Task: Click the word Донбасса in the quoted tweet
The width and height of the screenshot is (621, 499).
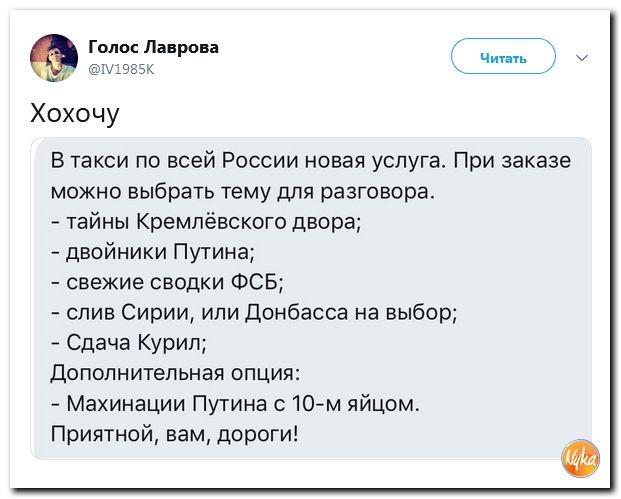Action: pyautogui.click(x=297, y=312)
